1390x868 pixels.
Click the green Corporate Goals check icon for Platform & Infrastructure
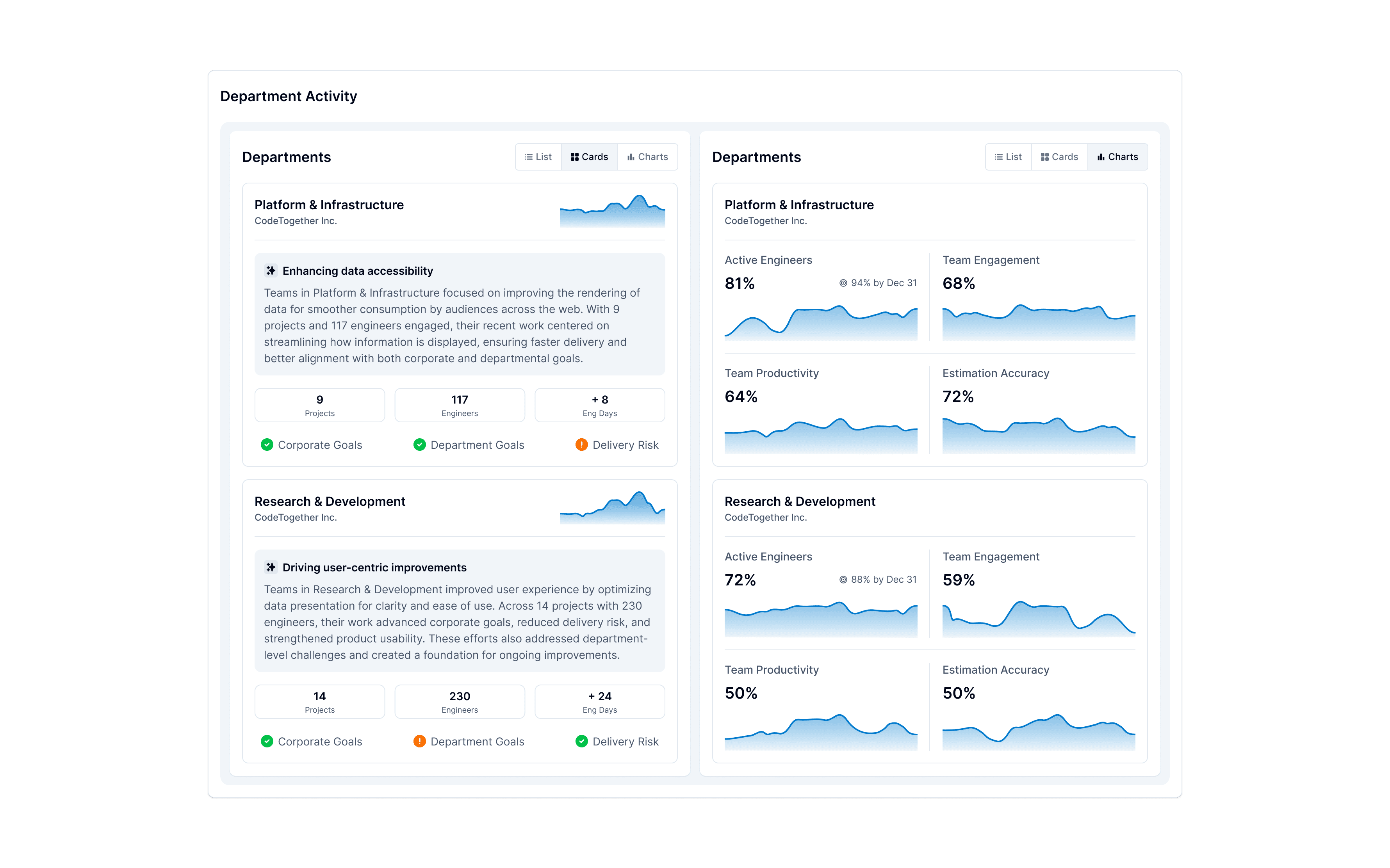[267, 445]
